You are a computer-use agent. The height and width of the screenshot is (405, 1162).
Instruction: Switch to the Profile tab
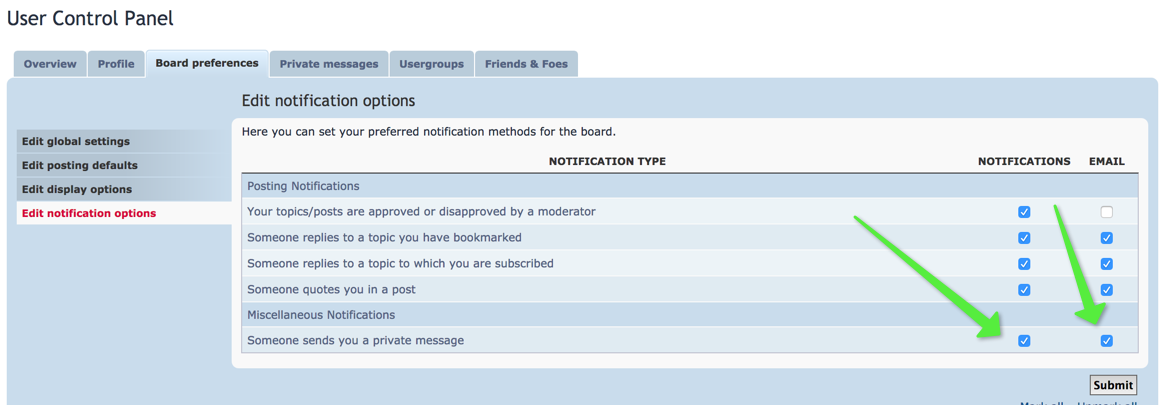[x=116, y=64]
